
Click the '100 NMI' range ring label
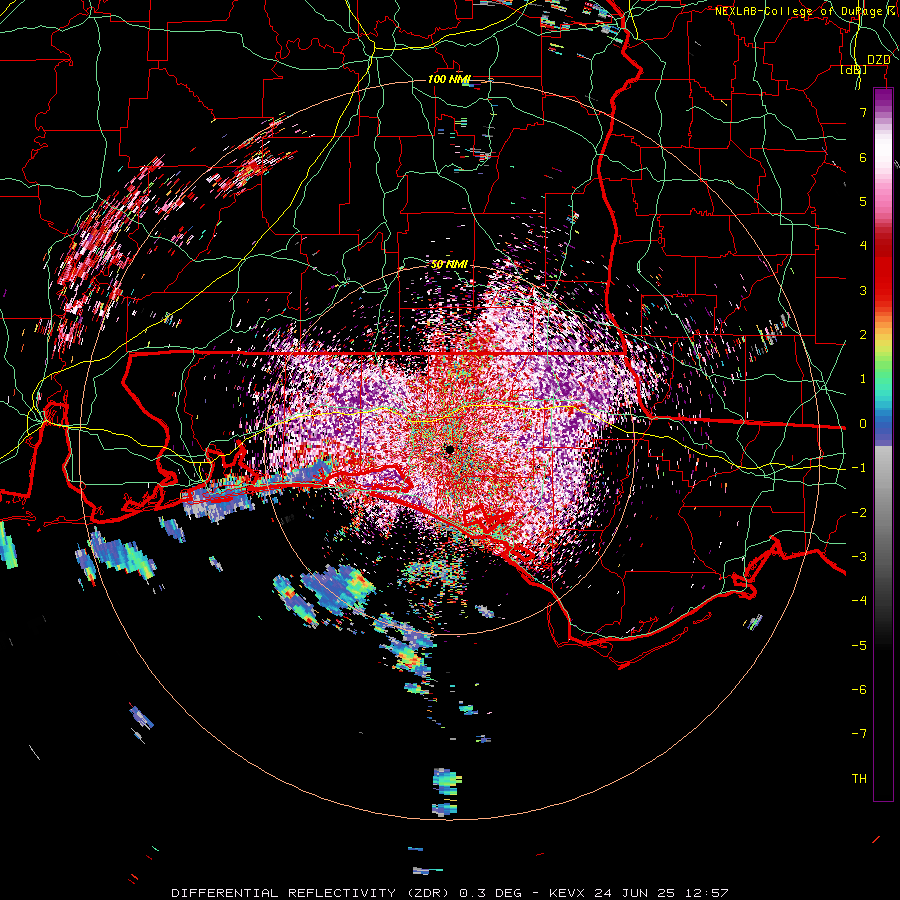[449, 79]
